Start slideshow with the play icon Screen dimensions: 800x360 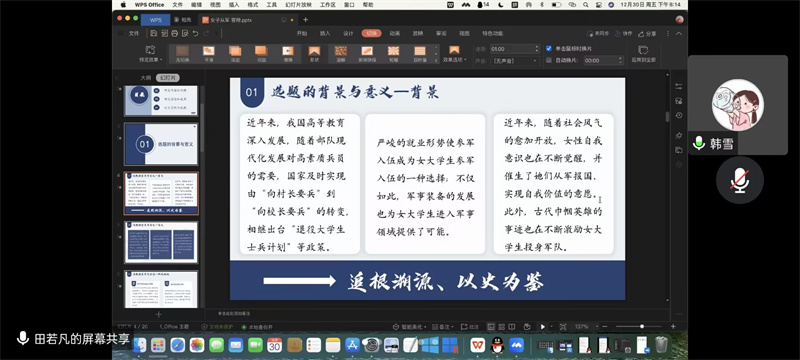coord(542,326)
